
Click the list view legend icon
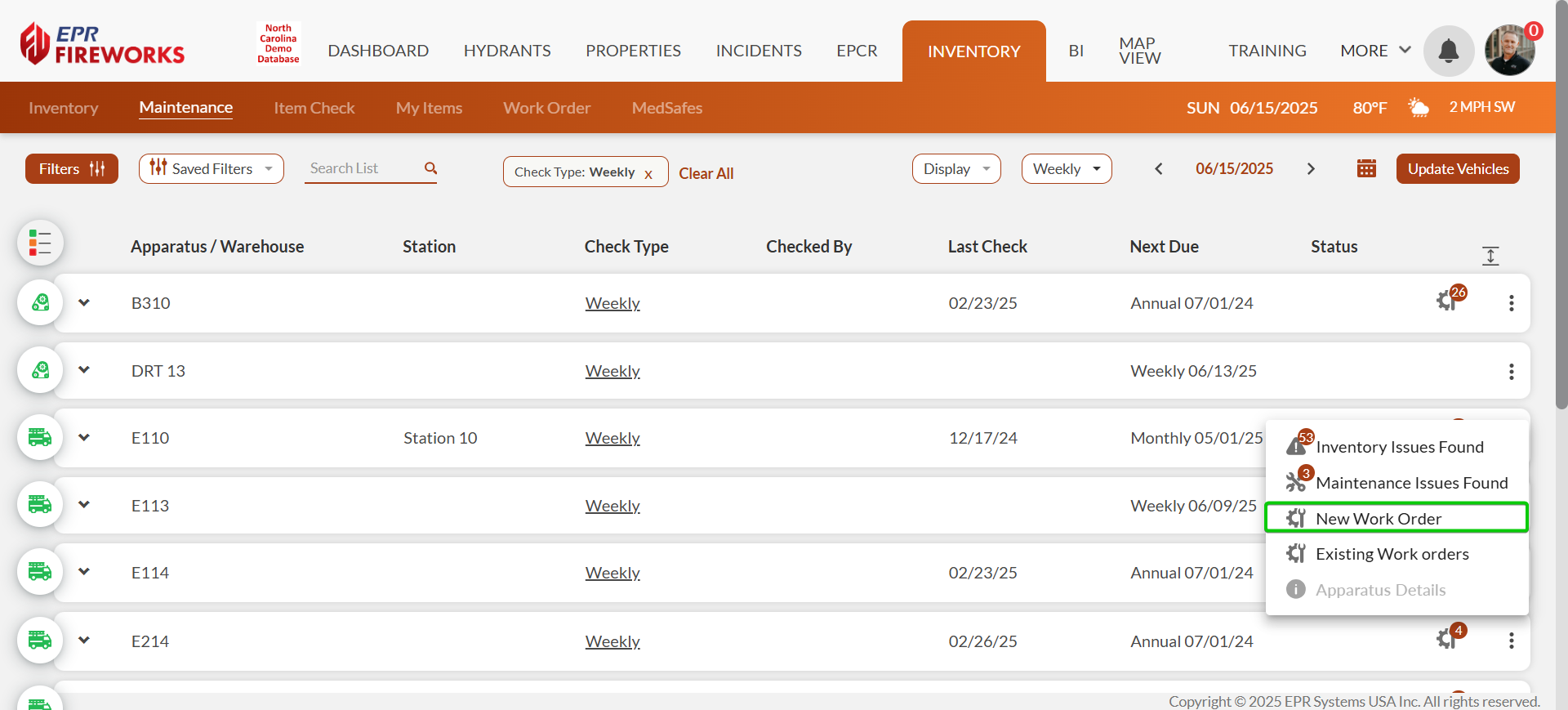tap(40, 243)
